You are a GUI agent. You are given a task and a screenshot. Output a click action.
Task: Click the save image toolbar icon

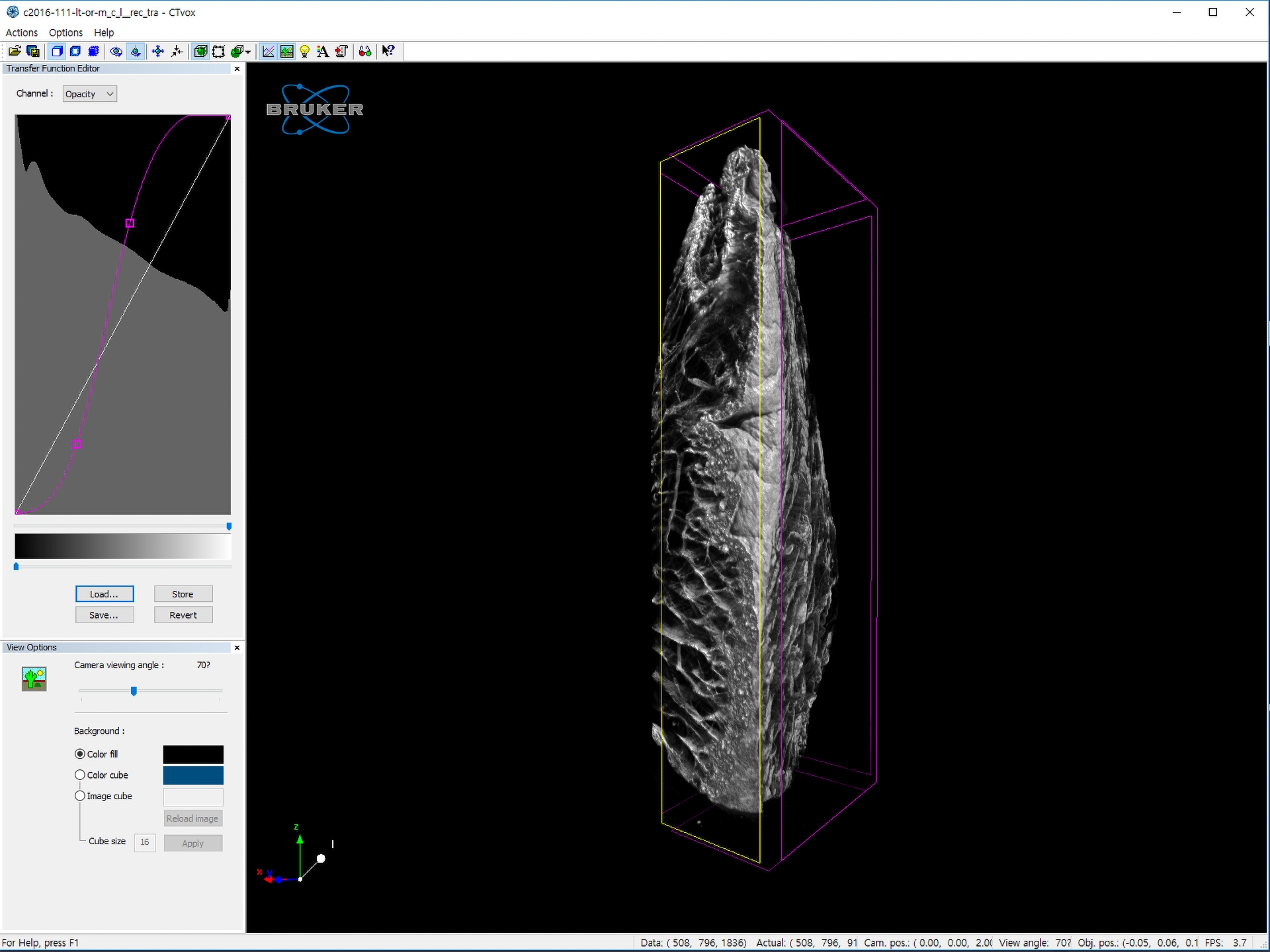33,51
